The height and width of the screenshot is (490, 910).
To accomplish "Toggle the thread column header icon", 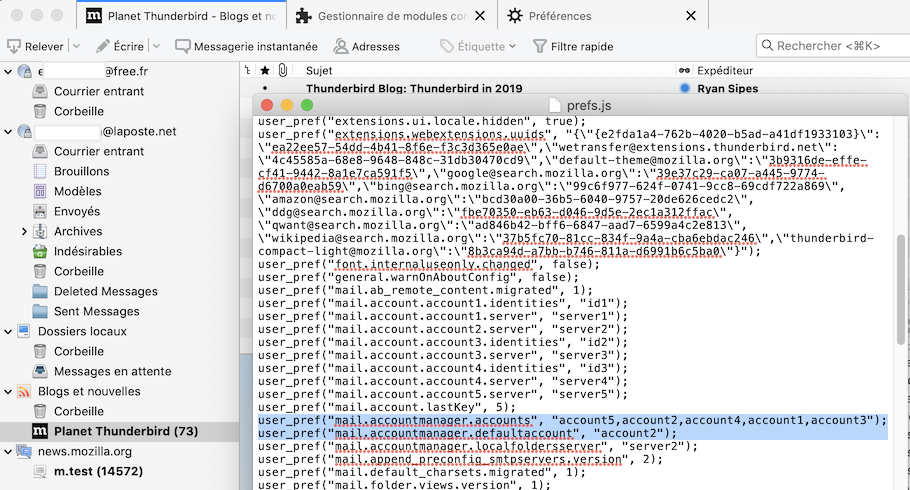I will coord(248,70).
